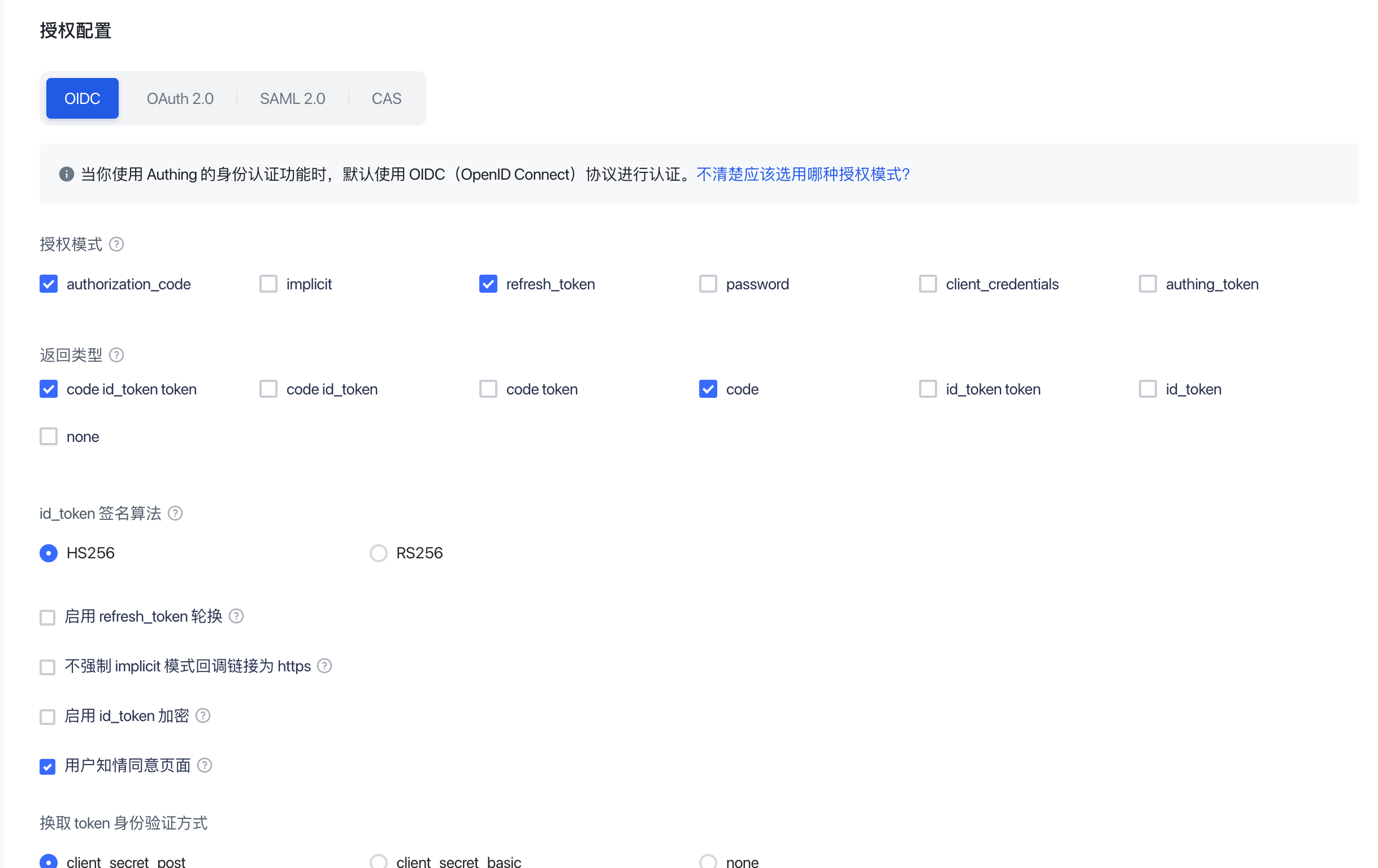Click help icon next to 返回类型

pyautogui.click(x=116, y=355)
